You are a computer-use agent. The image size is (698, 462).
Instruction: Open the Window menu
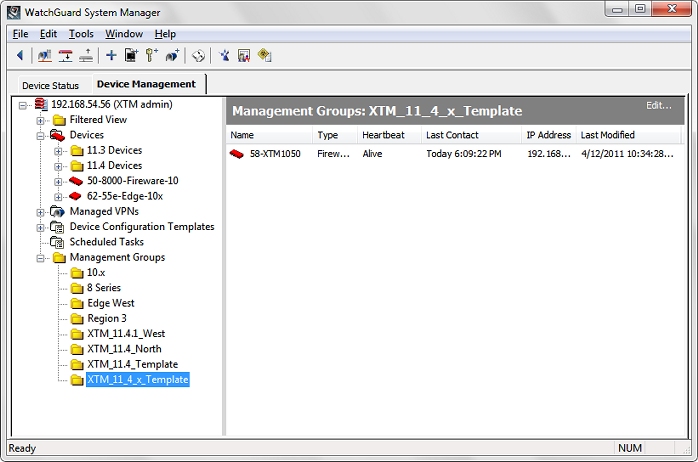[124, 34]
